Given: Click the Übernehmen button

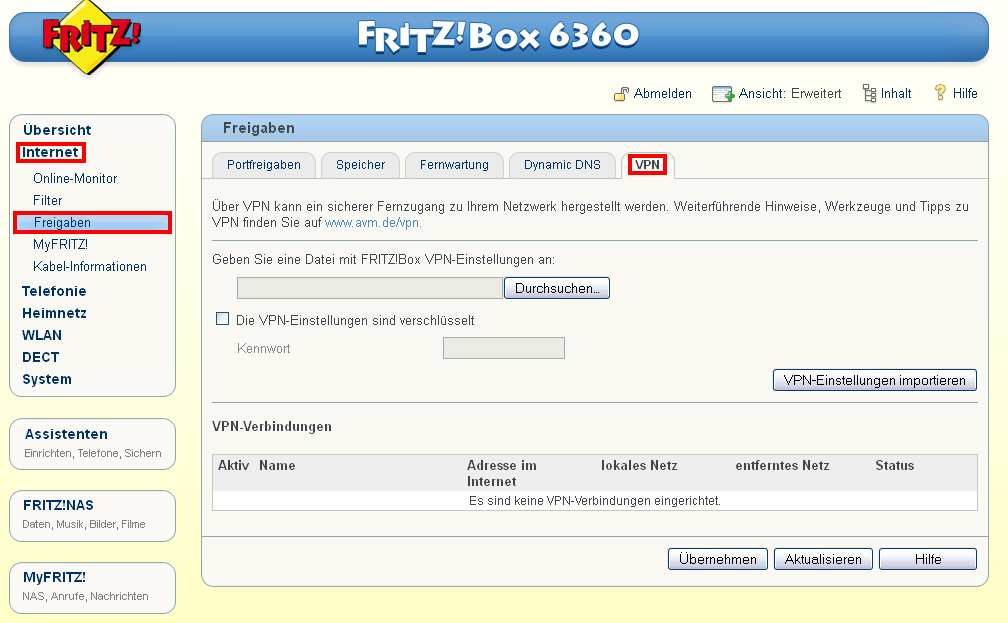Looking at the screenshot, I should (x=717, y=559).
